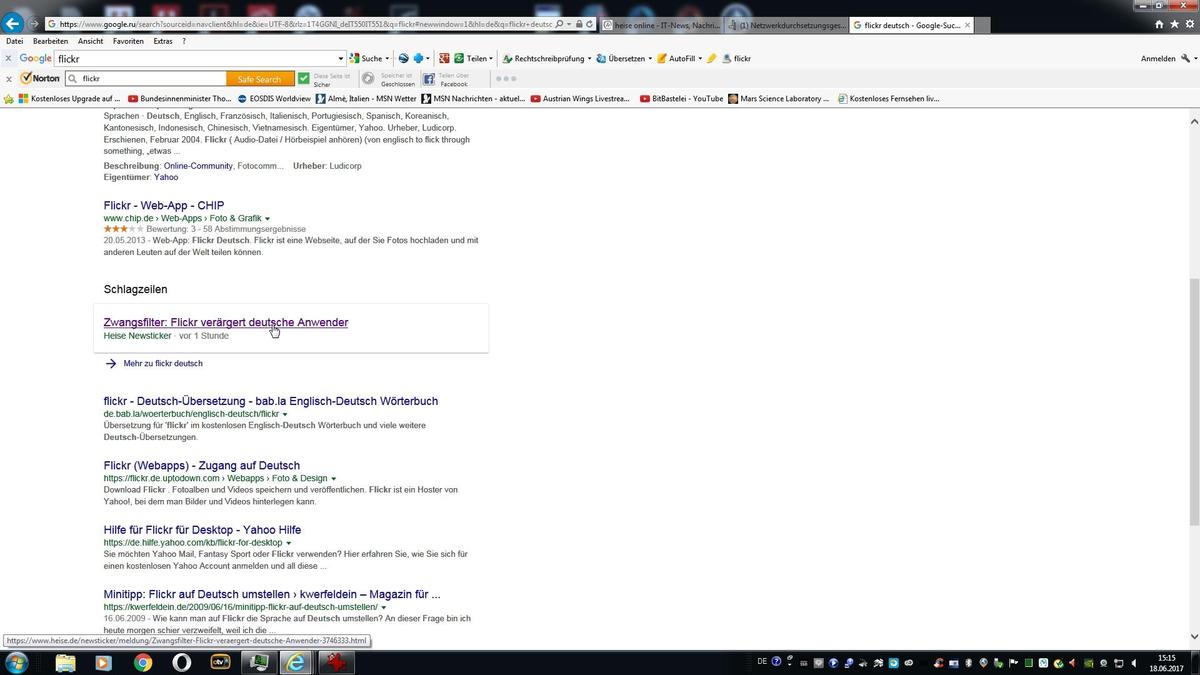
Task: Click the Norton 'Safe Search' button
Action: click(x=260, y=79)
